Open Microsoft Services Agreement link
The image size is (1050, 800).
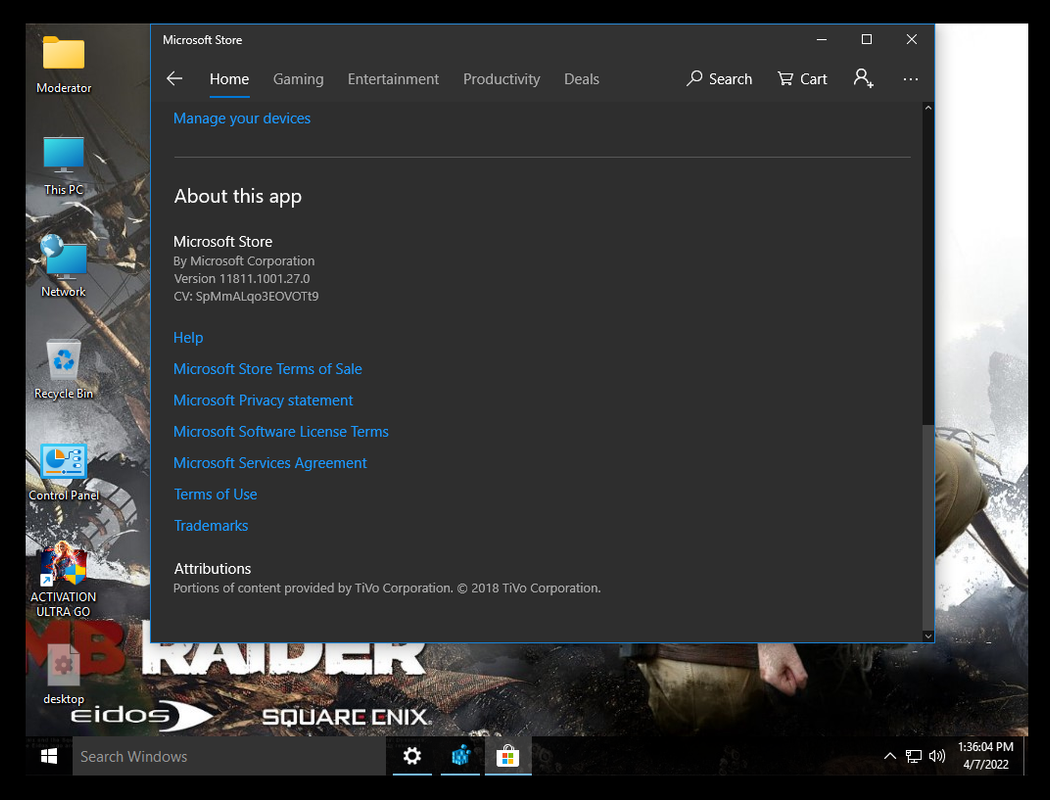[270, 463]
